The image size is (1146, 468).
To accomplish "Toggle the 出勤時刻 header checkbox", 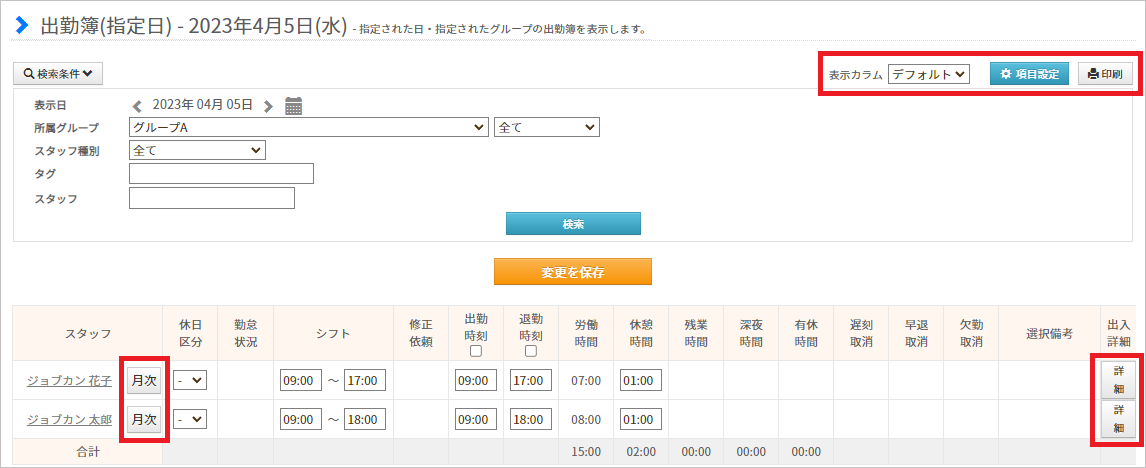I will click(x=476, y=351).
